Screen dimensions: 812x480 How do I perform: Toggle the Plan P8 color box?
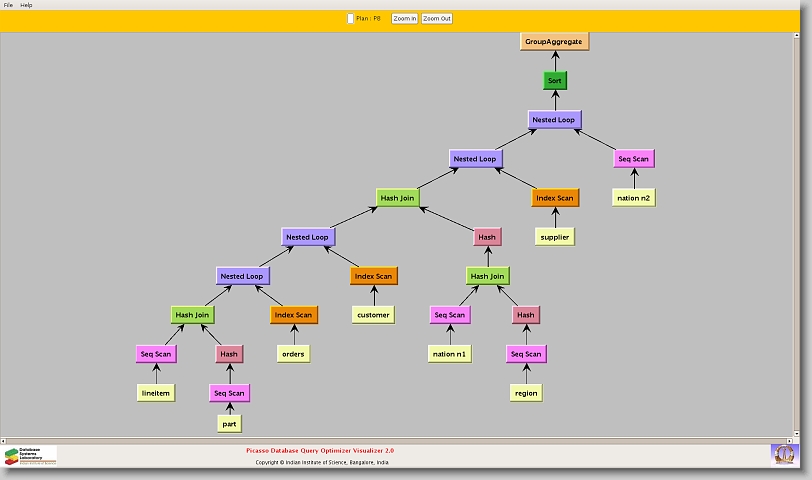coord(350,18)
